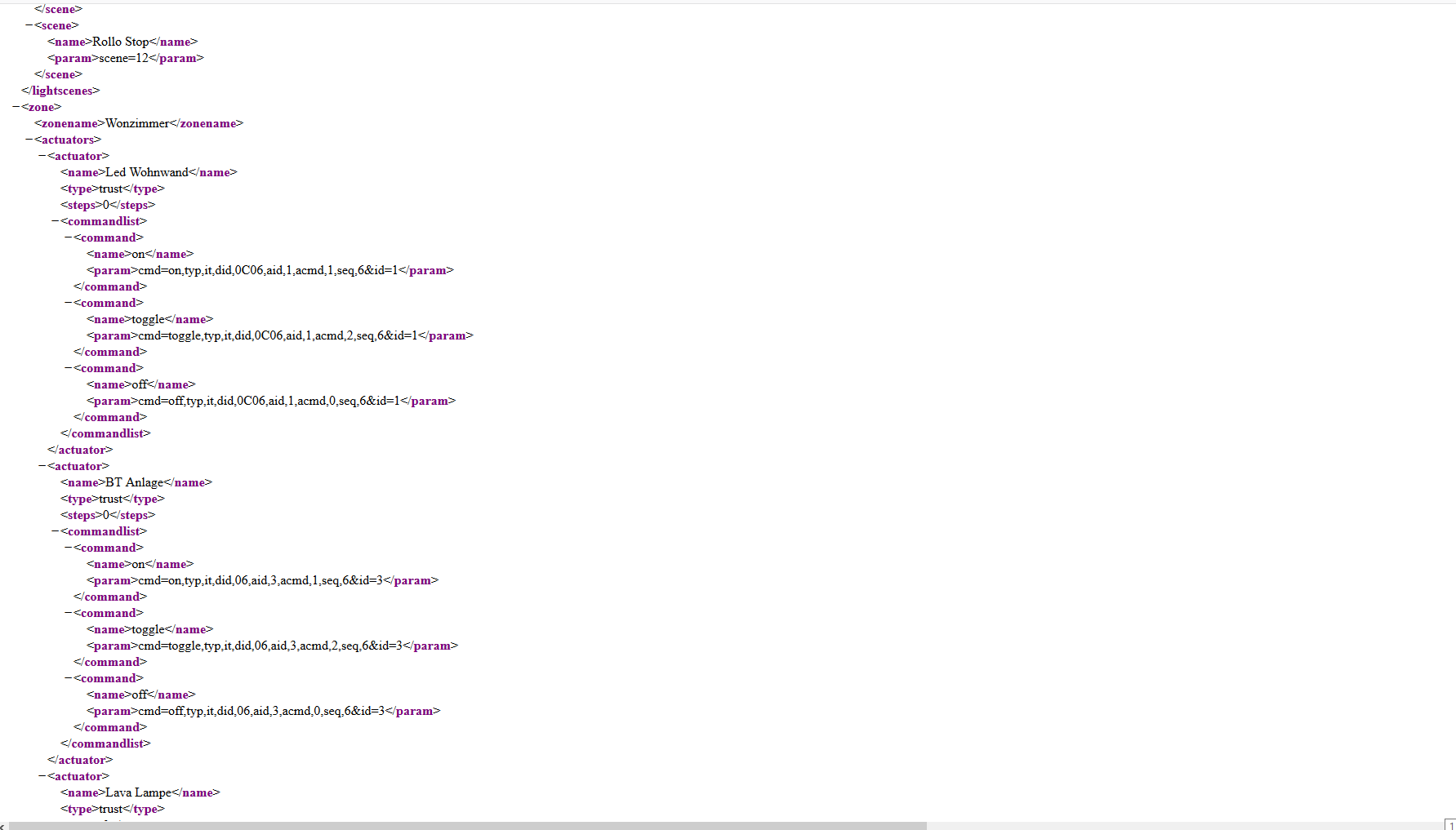Collapse the Lava Lampe actuator node
Viewport: 1456px width, 830px height.
pos(42,776)
